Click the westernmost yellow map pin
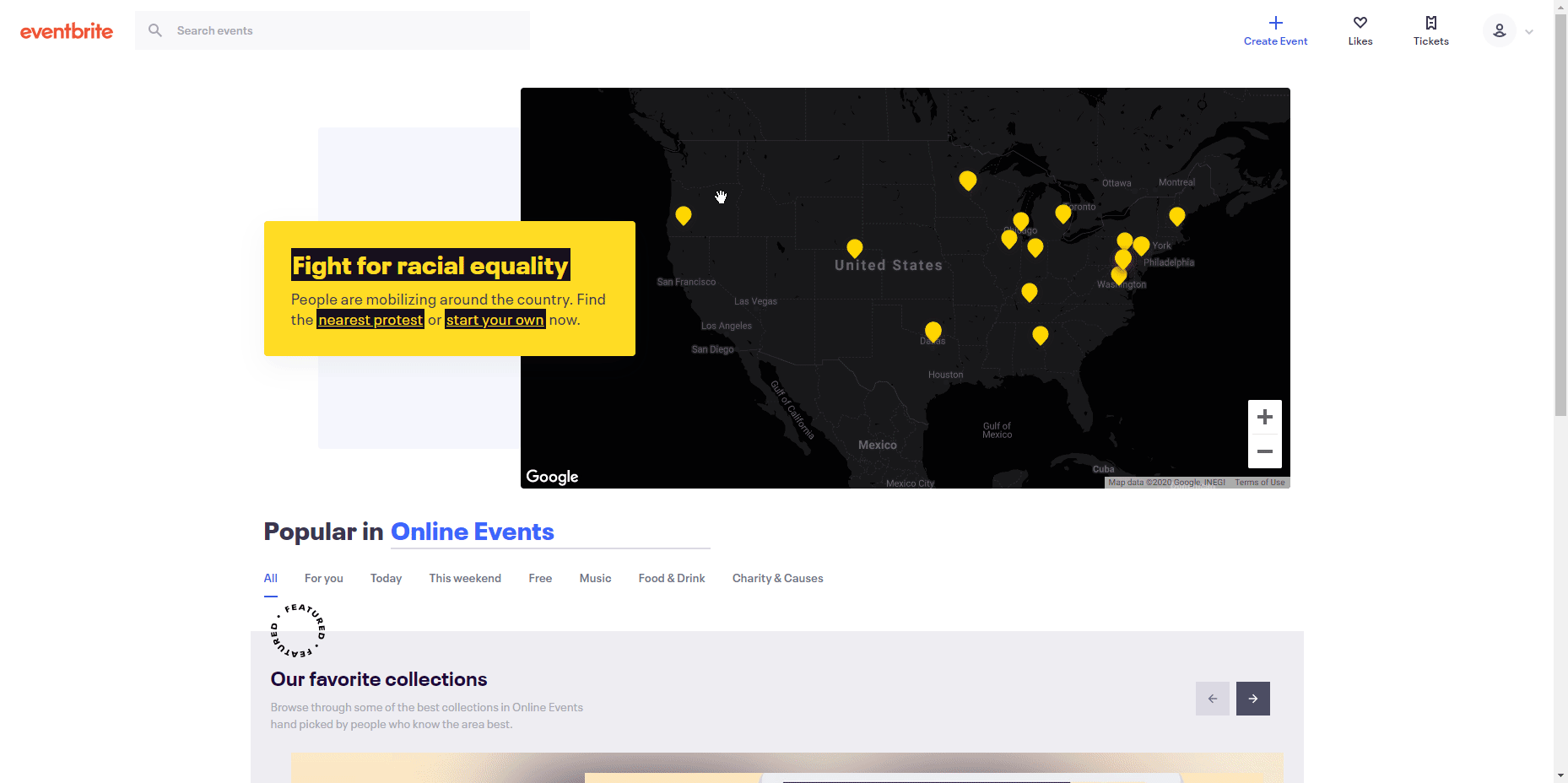The width and height of the screenshot is (1568, 783). click(684, 215)
